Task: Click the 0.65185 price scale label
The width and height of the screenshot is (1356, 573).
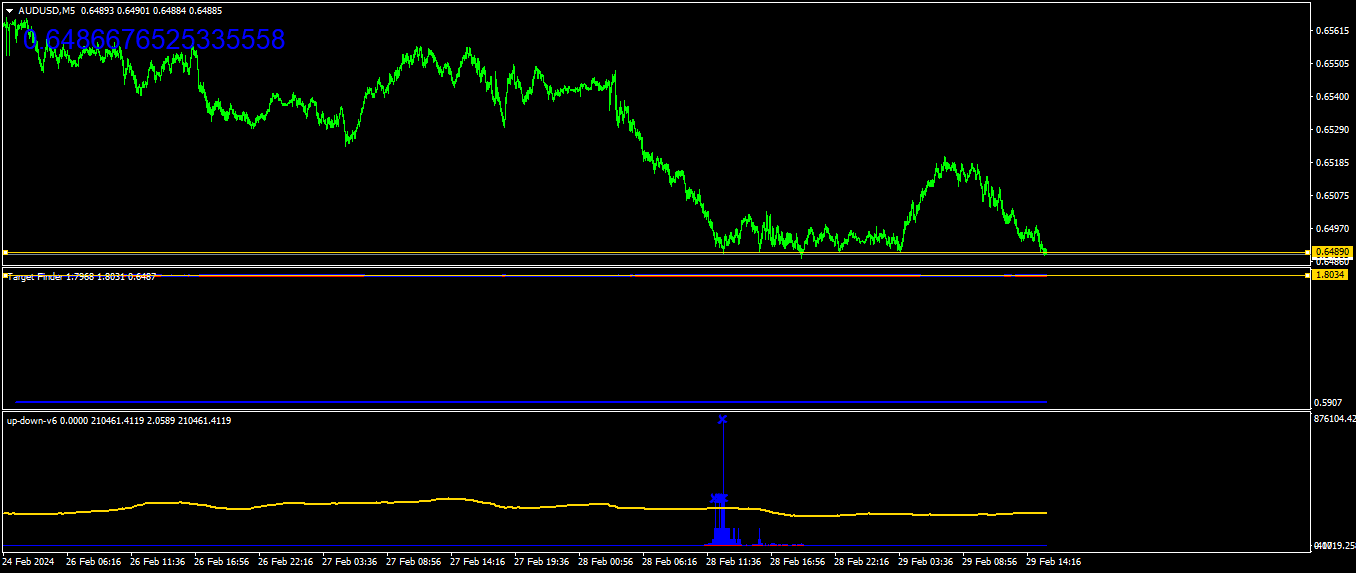Action: click(1332, 162)
